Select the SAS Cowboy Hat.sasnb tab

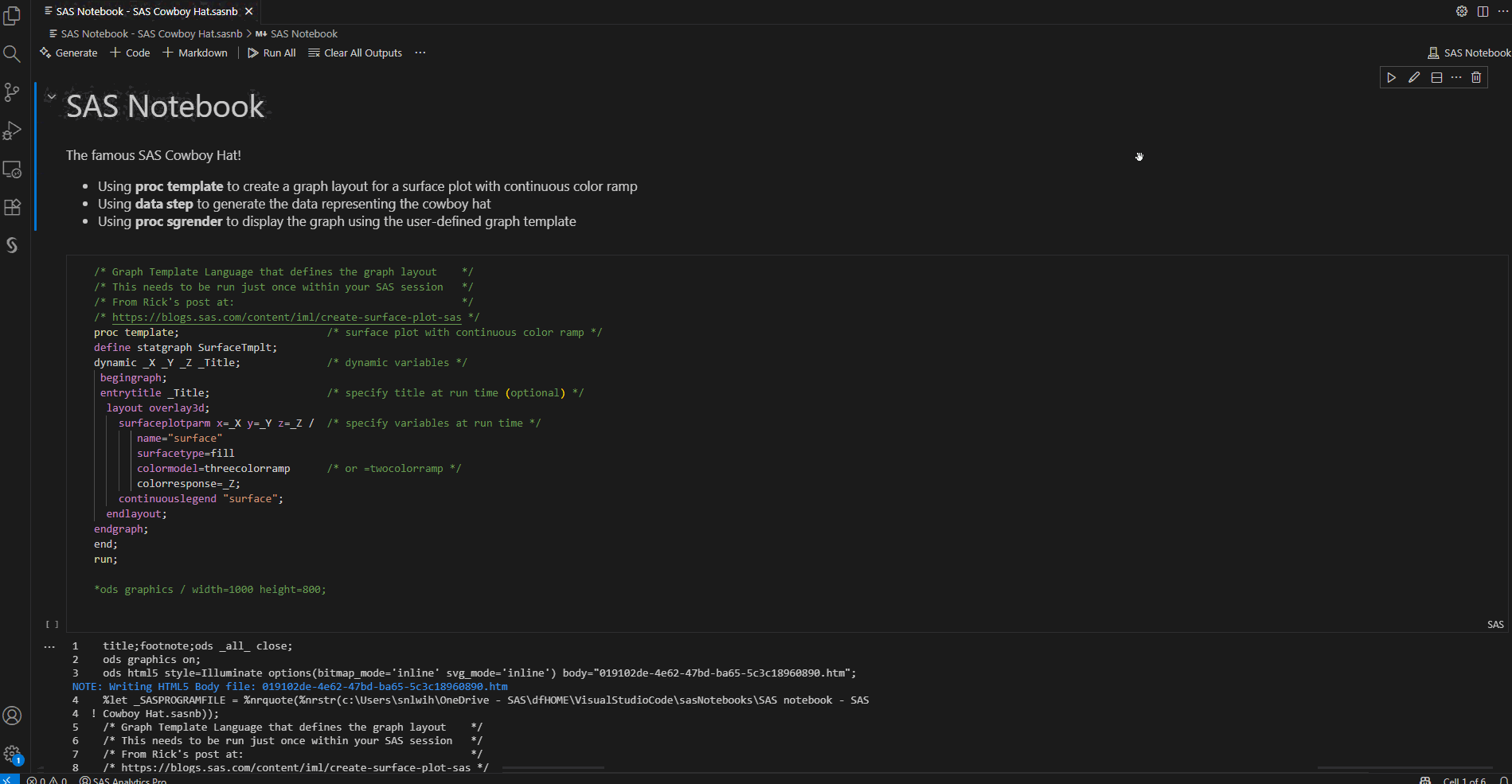(x=147, y=11)
